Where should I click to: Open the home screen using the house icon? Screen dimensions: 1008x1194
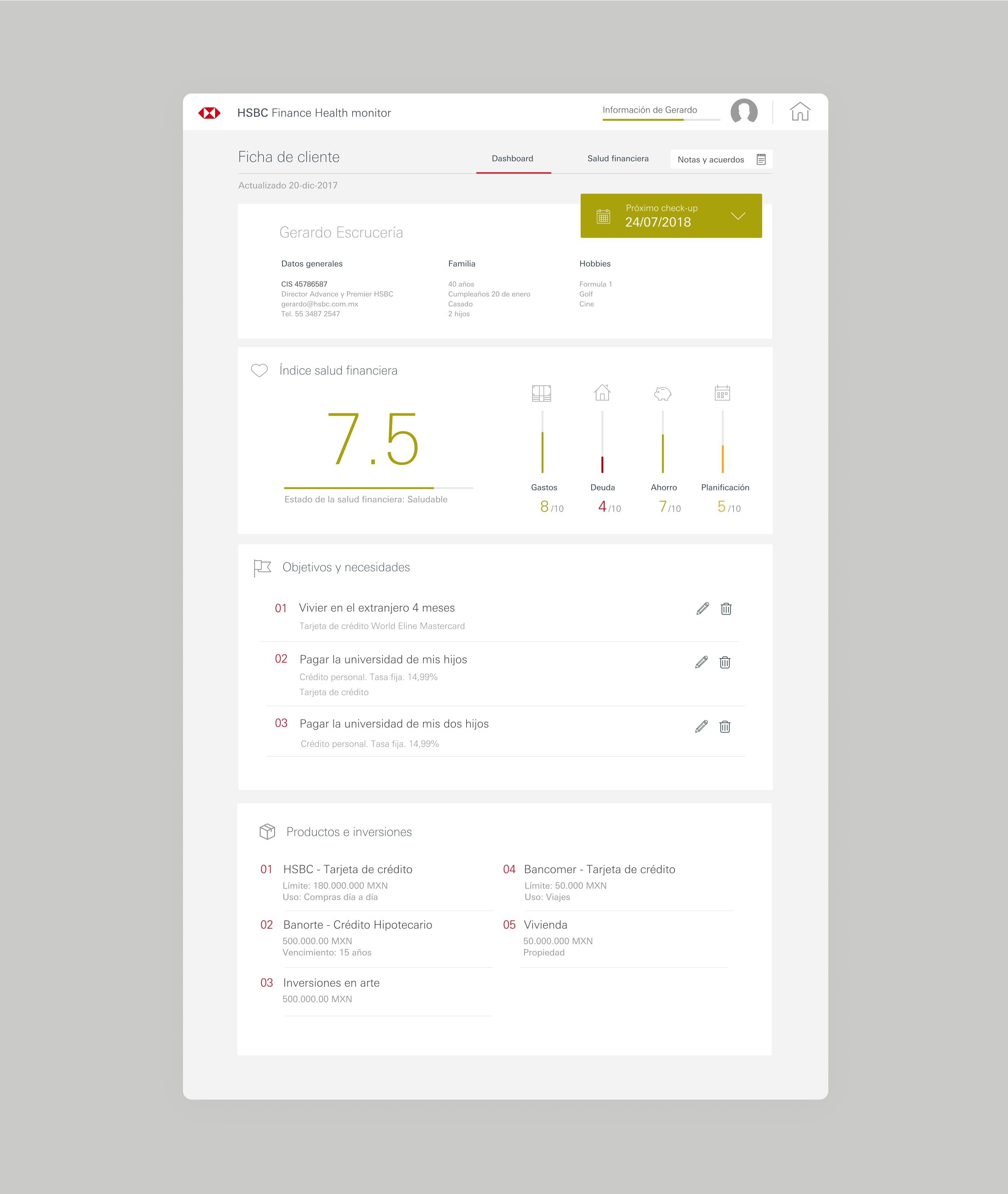[800, 112]
